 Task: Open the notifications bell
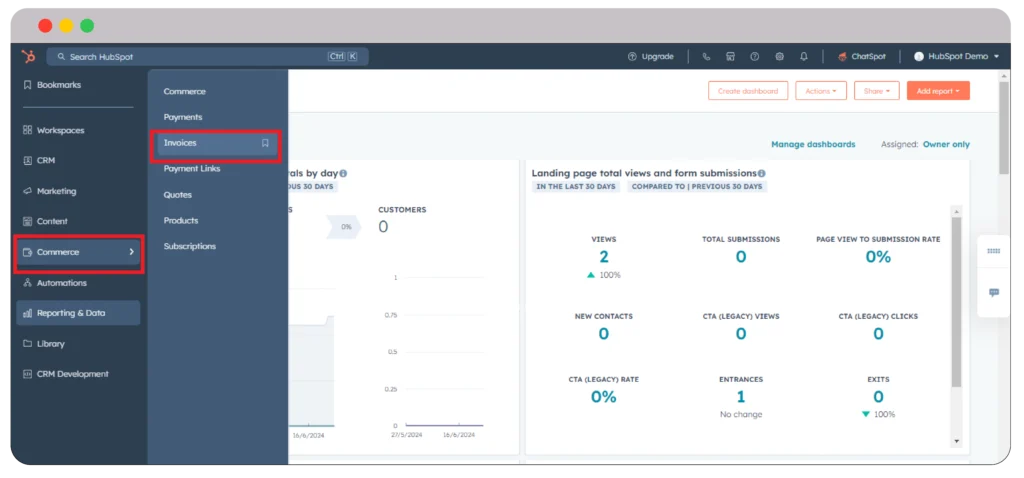tap(803, 57)
